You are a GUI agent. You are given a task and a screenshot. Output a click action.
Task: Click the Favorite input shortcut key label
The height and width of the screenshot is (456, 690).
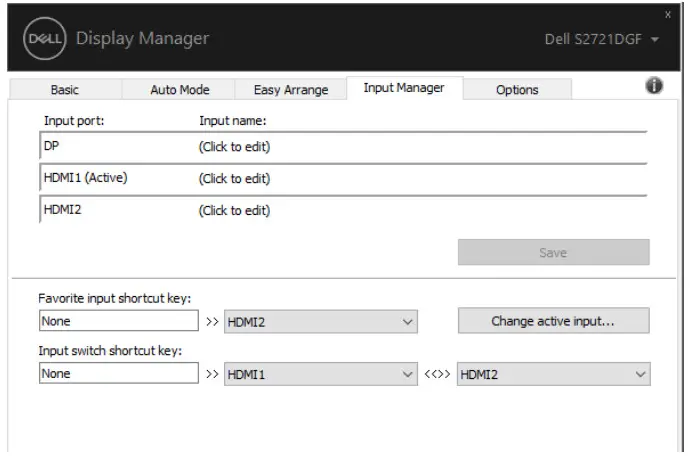114,298
